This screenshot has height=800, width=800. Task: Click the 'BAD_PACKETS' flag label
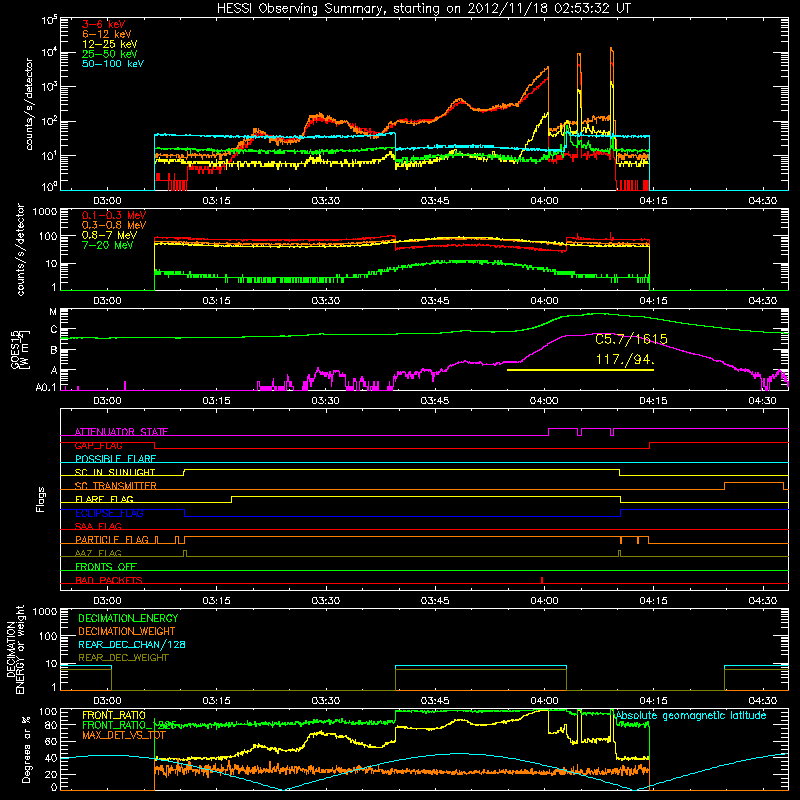coord(109,580)
